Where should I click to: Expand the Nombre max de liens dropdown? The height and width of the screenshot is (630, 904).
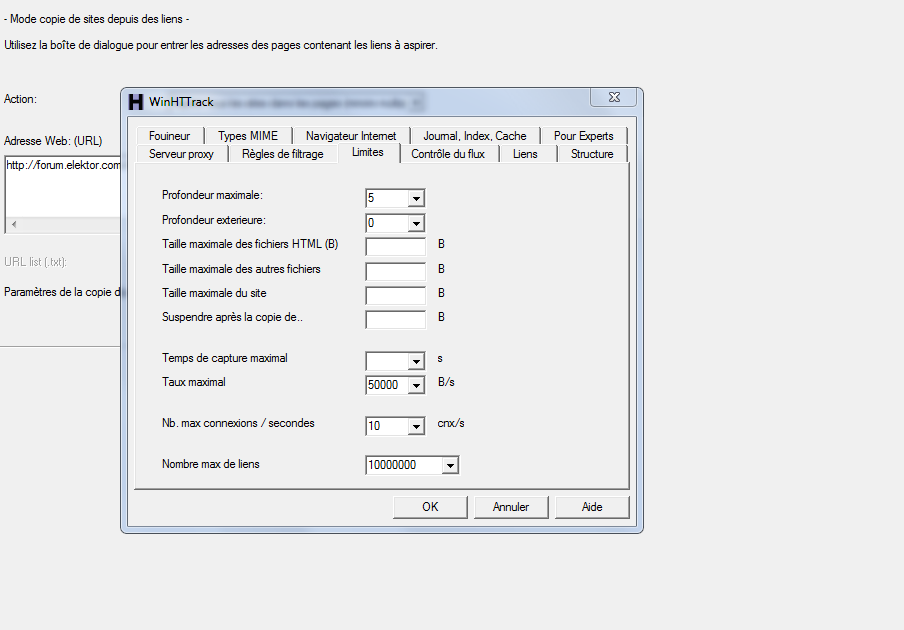point(450,465)
